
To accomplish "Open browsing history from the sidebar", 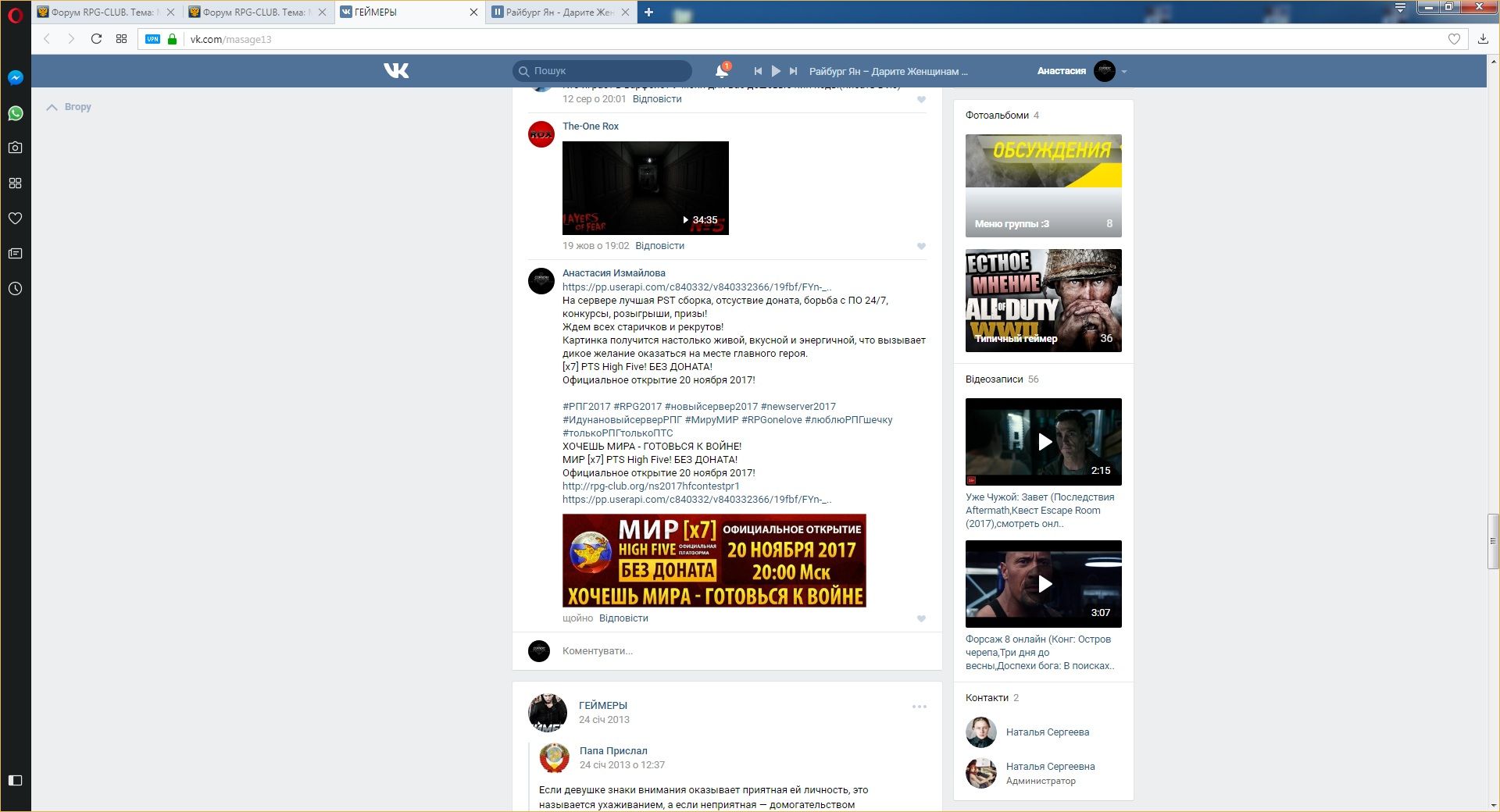I will pos(15,289).
